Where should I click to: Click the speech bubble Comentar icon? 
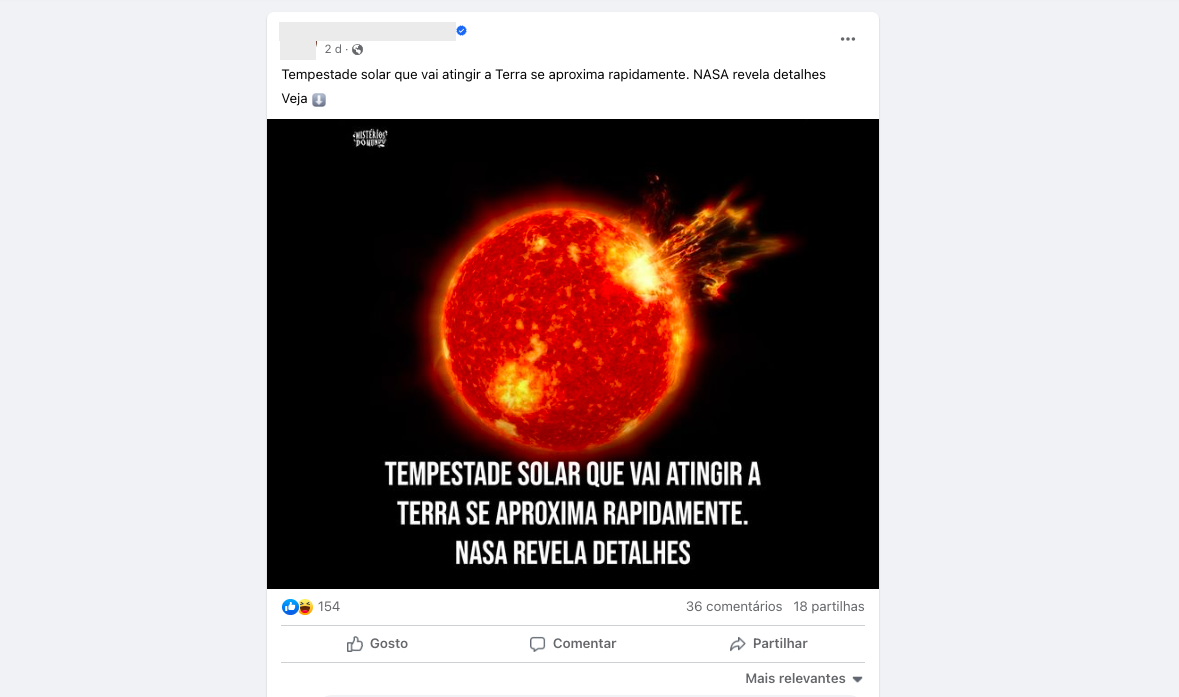click(537, 644)
